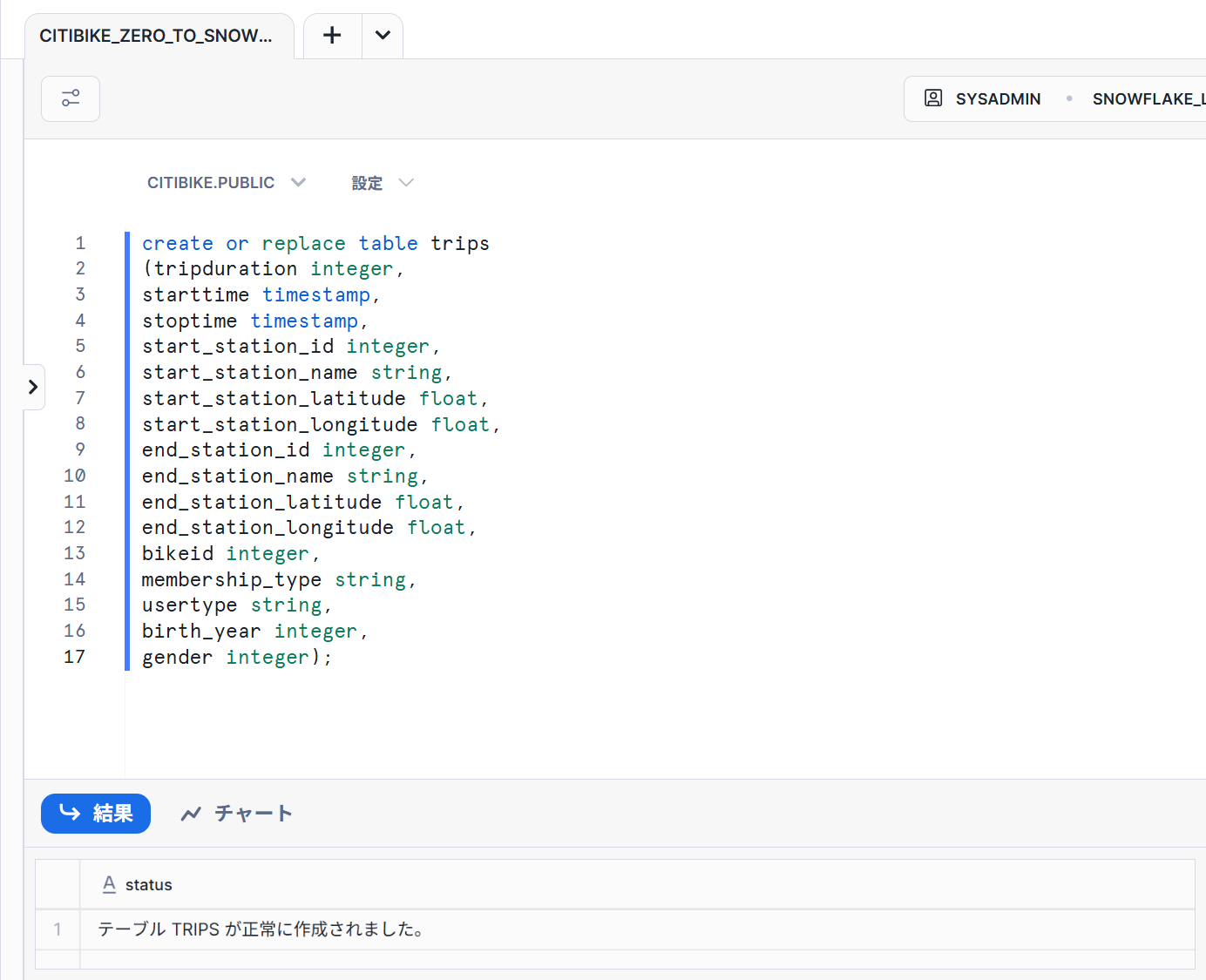Image resolution: width=1206 pixels, height=980 pixels.
Task: Click the start_station_latitude float line
Action: (315, 399)
